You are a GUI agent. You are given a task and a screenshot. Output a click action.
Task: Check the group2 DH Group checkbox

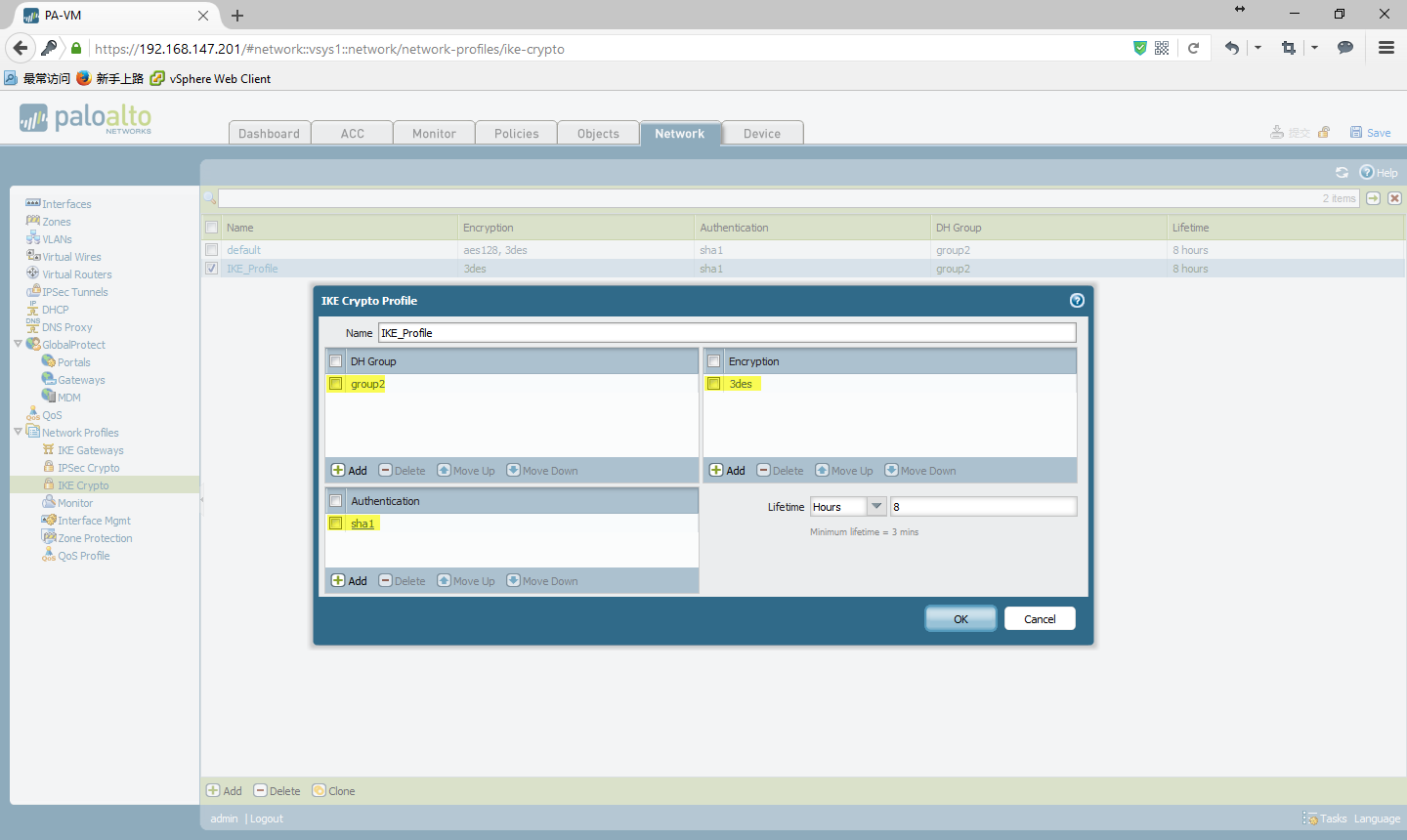tap(336, 384)
